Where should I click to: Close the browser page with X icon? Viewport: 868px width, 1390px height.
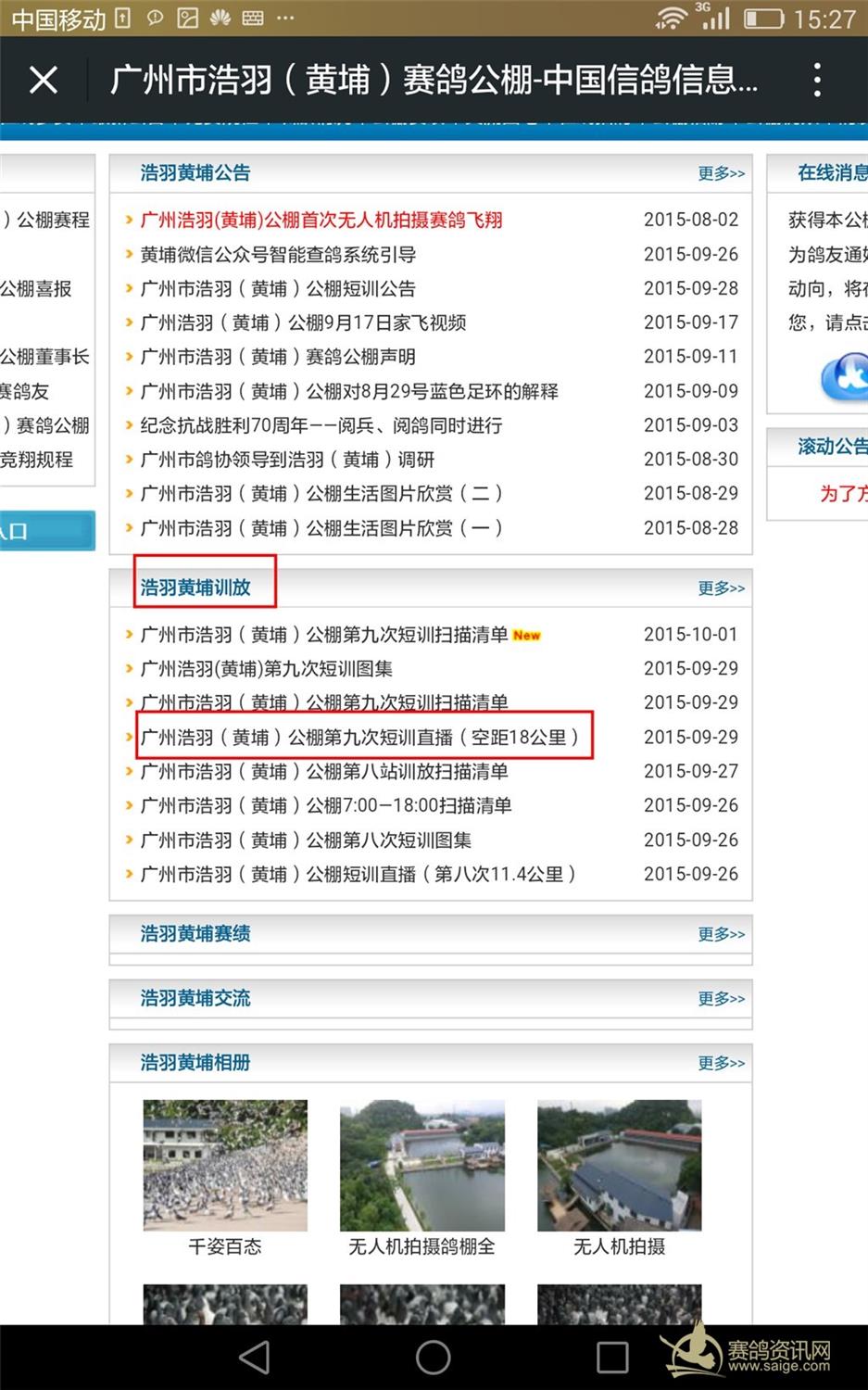(44, 81)
